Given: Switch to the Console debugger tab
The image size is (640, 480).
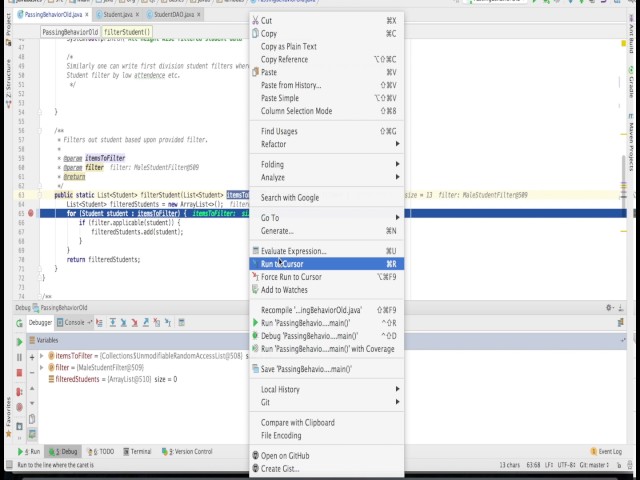Looking at the screenshot, I should (74, 322).
